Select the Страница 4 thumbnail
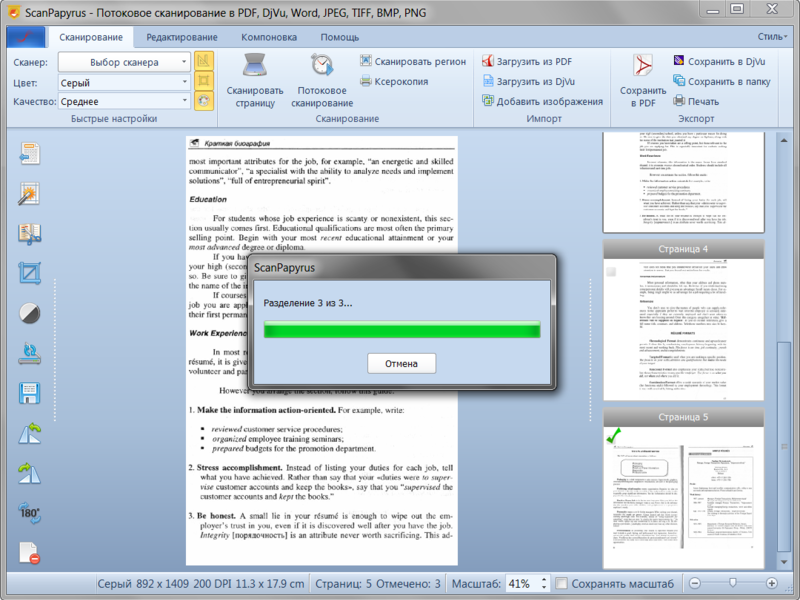The width and height of the screenshot is (800, 600). (683, 320)
